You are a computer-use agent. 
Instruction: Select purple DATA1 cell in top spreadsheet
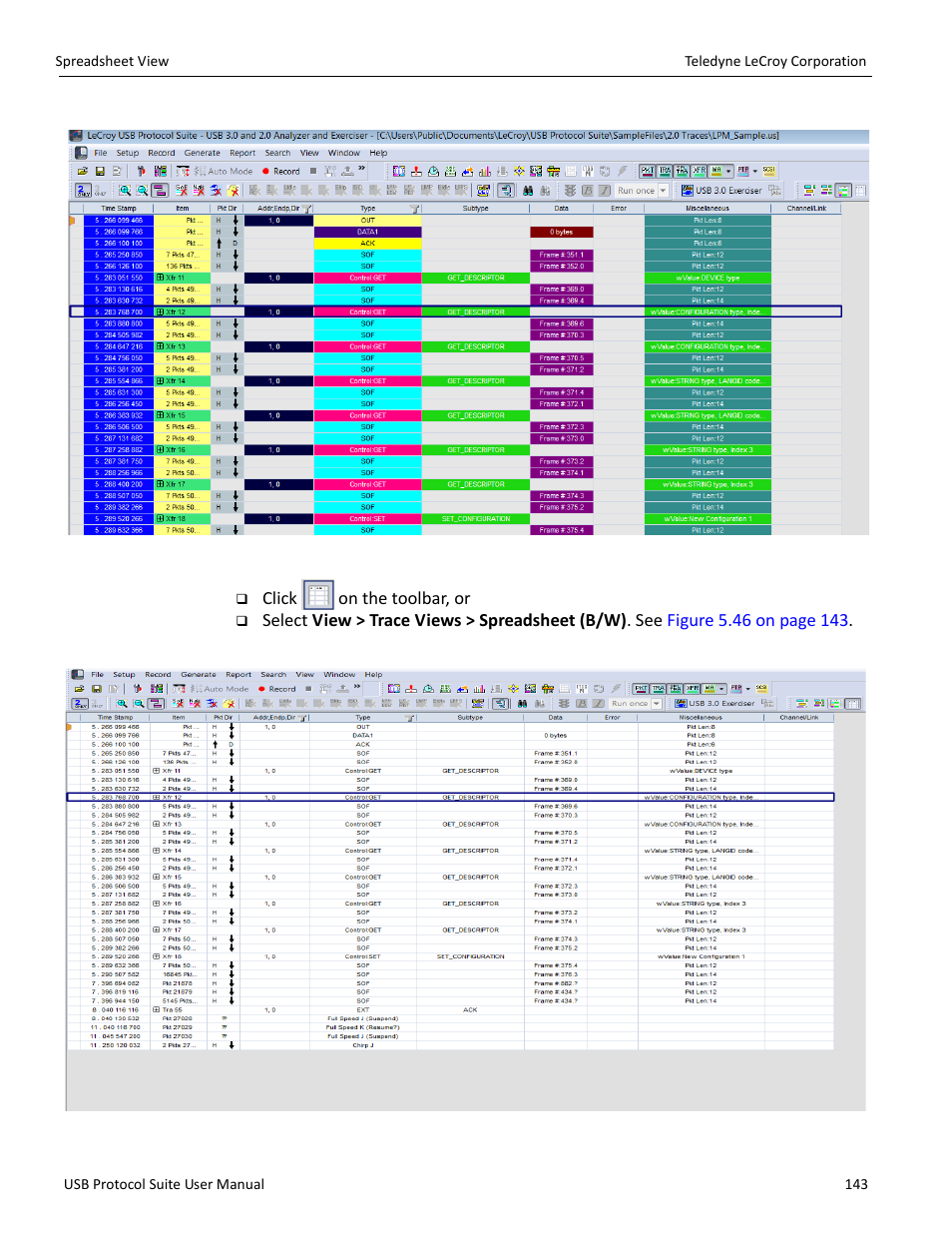367,232
